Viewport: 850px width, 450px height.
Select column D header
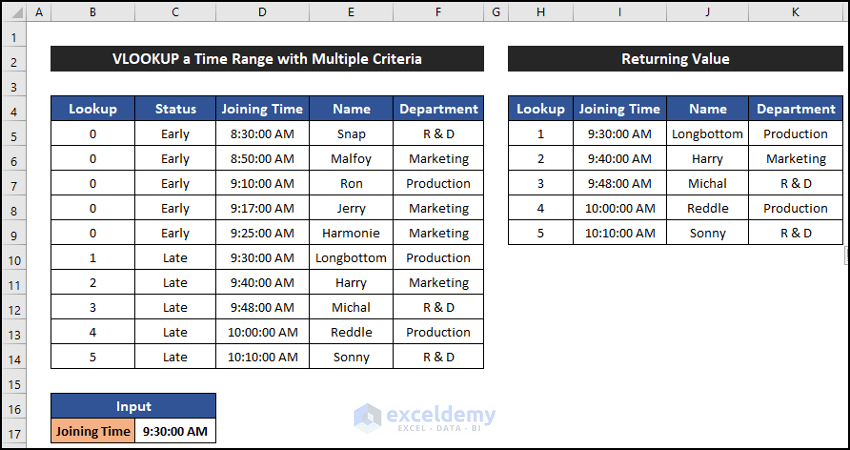click(x=262, y=12)
